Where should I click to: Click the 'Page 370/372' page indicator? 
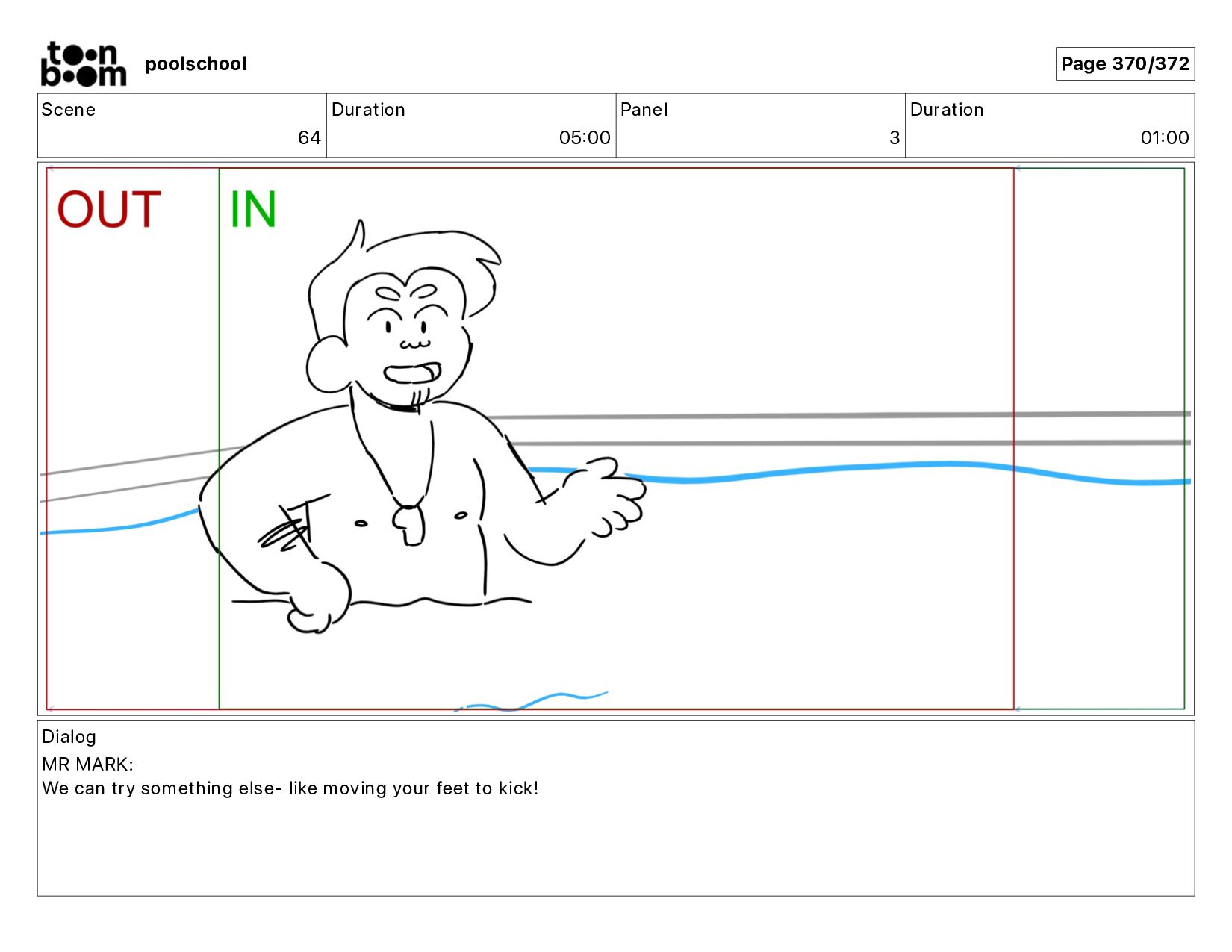pos(1125,63)
